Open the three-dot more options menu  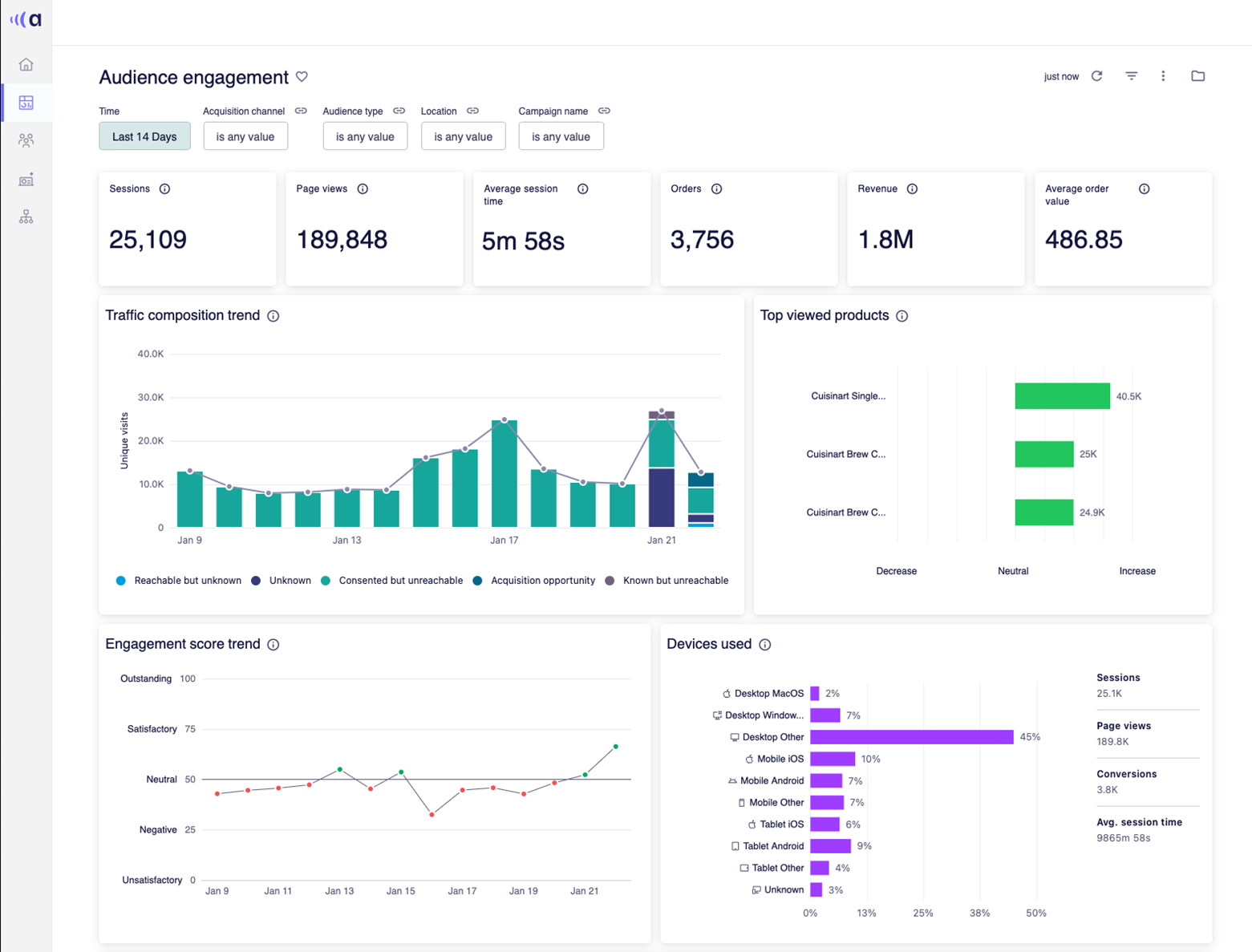[1163, 76]
